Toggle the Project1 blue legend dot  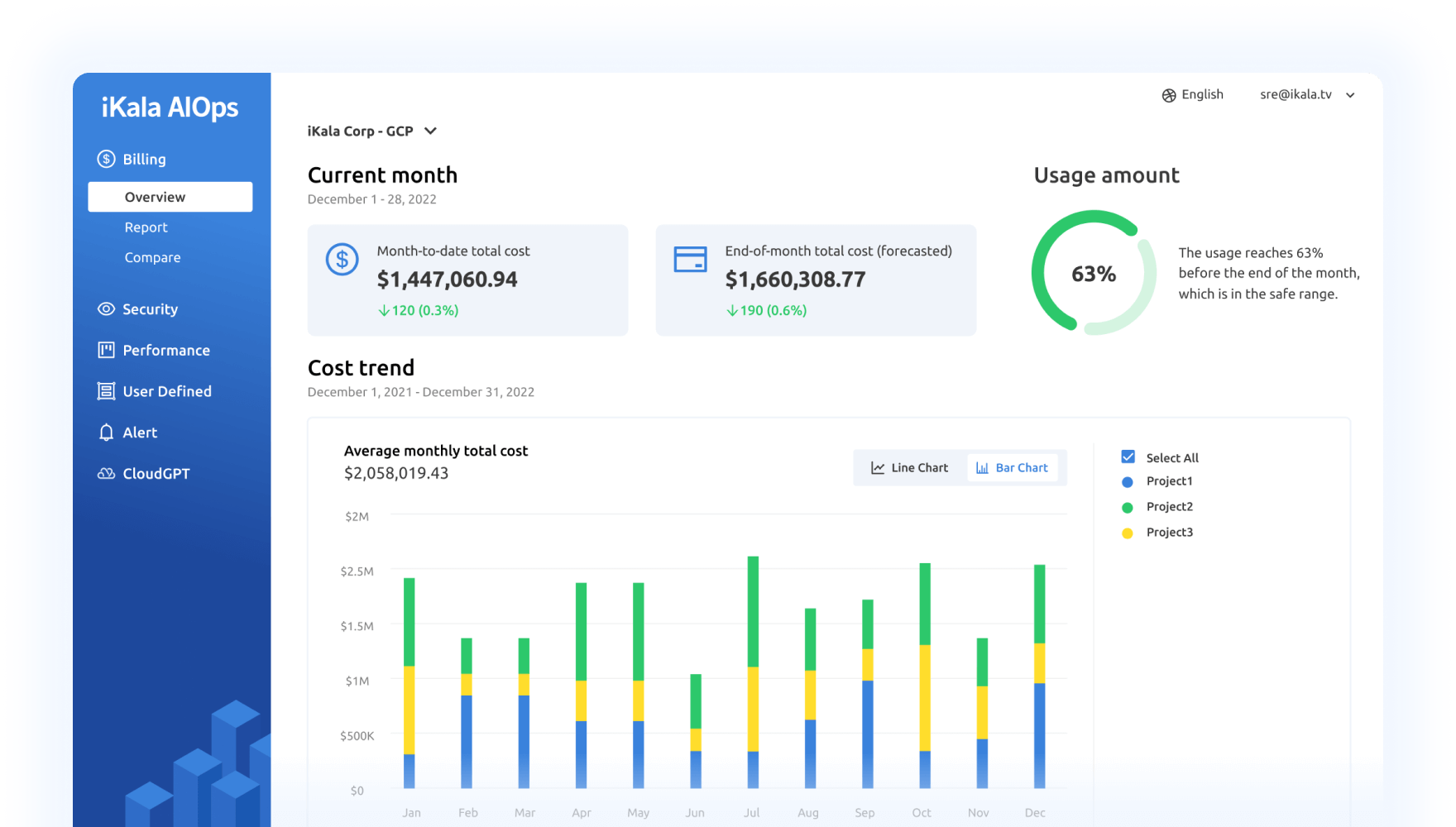[1127, 481]
